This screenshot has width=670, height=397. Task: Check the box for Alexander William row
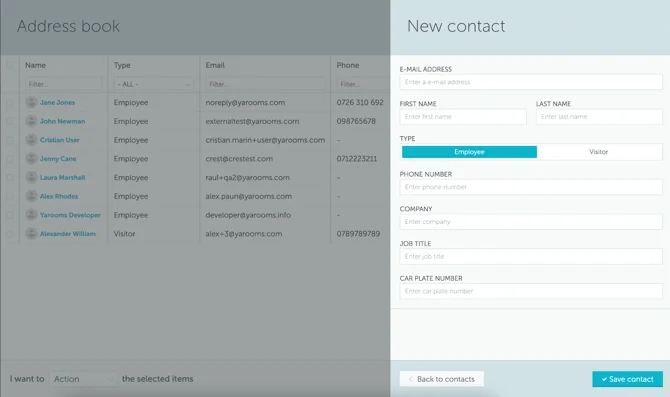(x=10, y=234)
